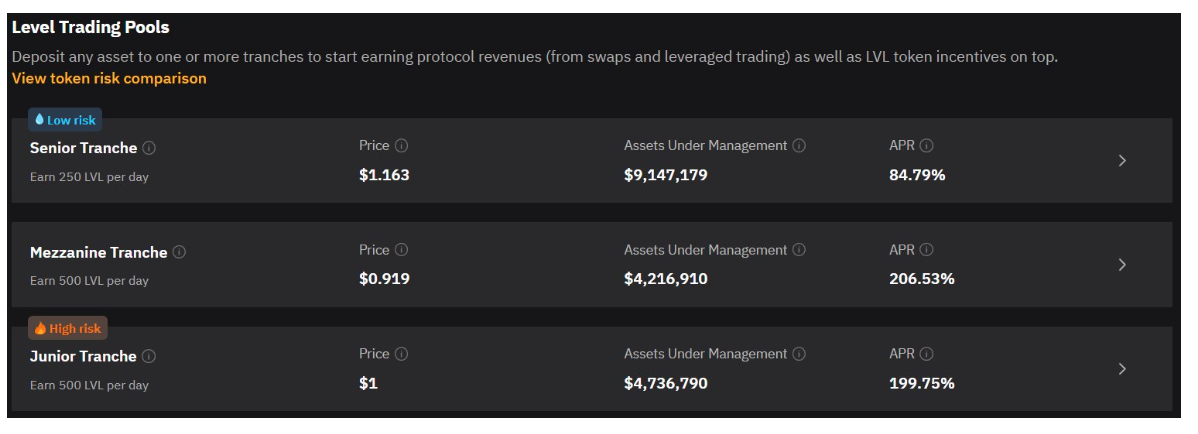This screenshot has width=1198, height=434.
Task: Click the $9,147,179 assets value
Action: tap(665, 175)
